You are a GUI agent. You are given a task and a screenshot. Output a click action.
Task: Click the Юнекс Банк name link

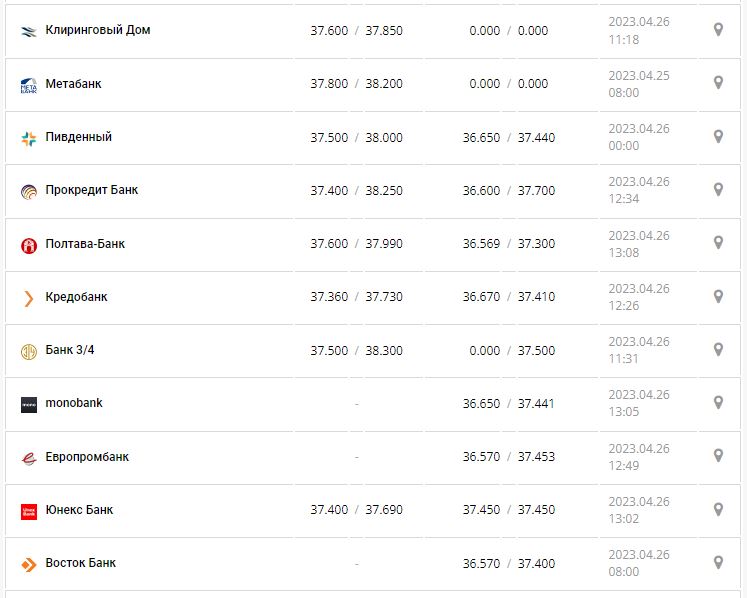coord(79,510)
